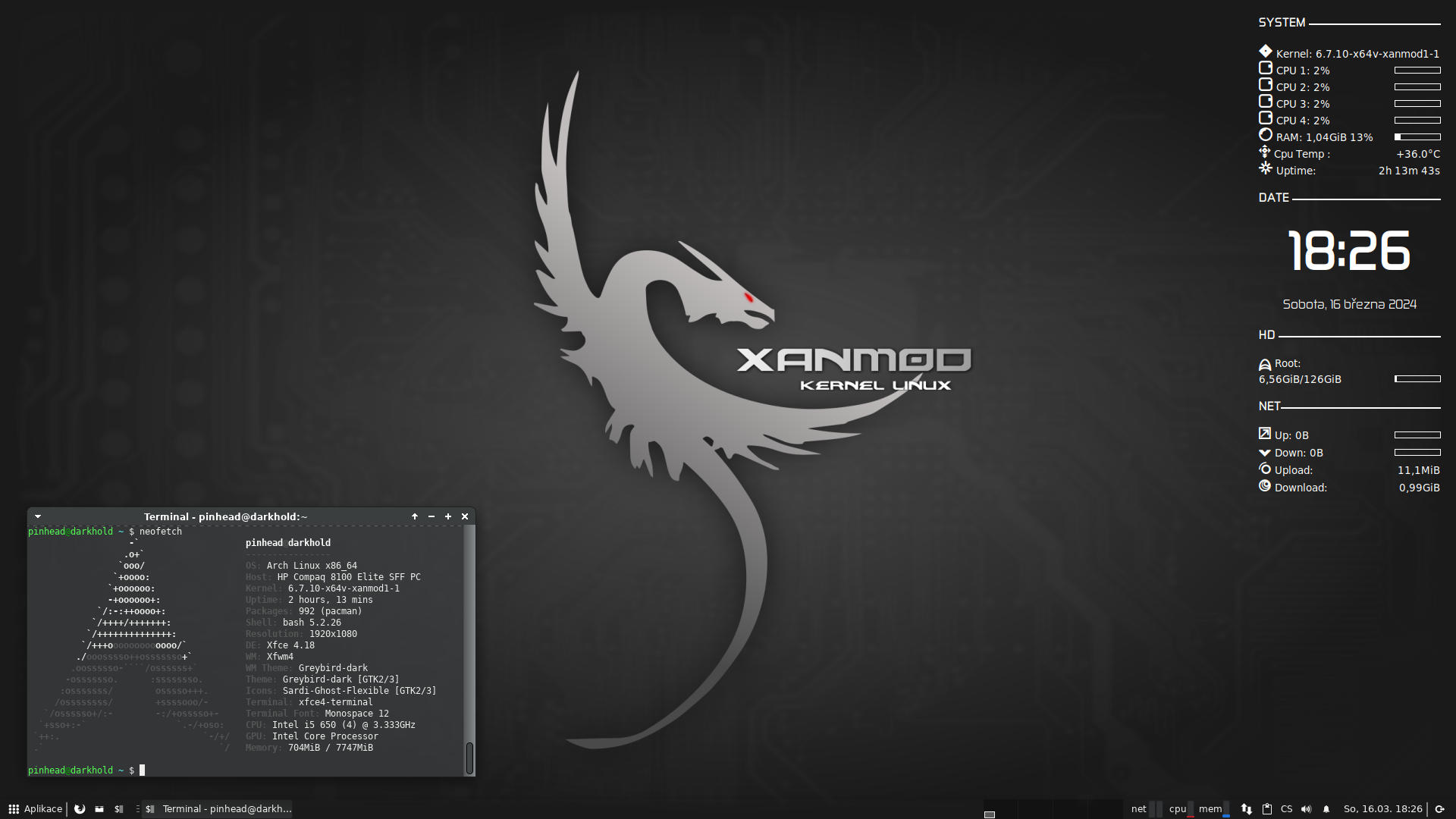Minimize the terminal window
Viewport: 1456px width, 819px height.
tap(431, 516)
